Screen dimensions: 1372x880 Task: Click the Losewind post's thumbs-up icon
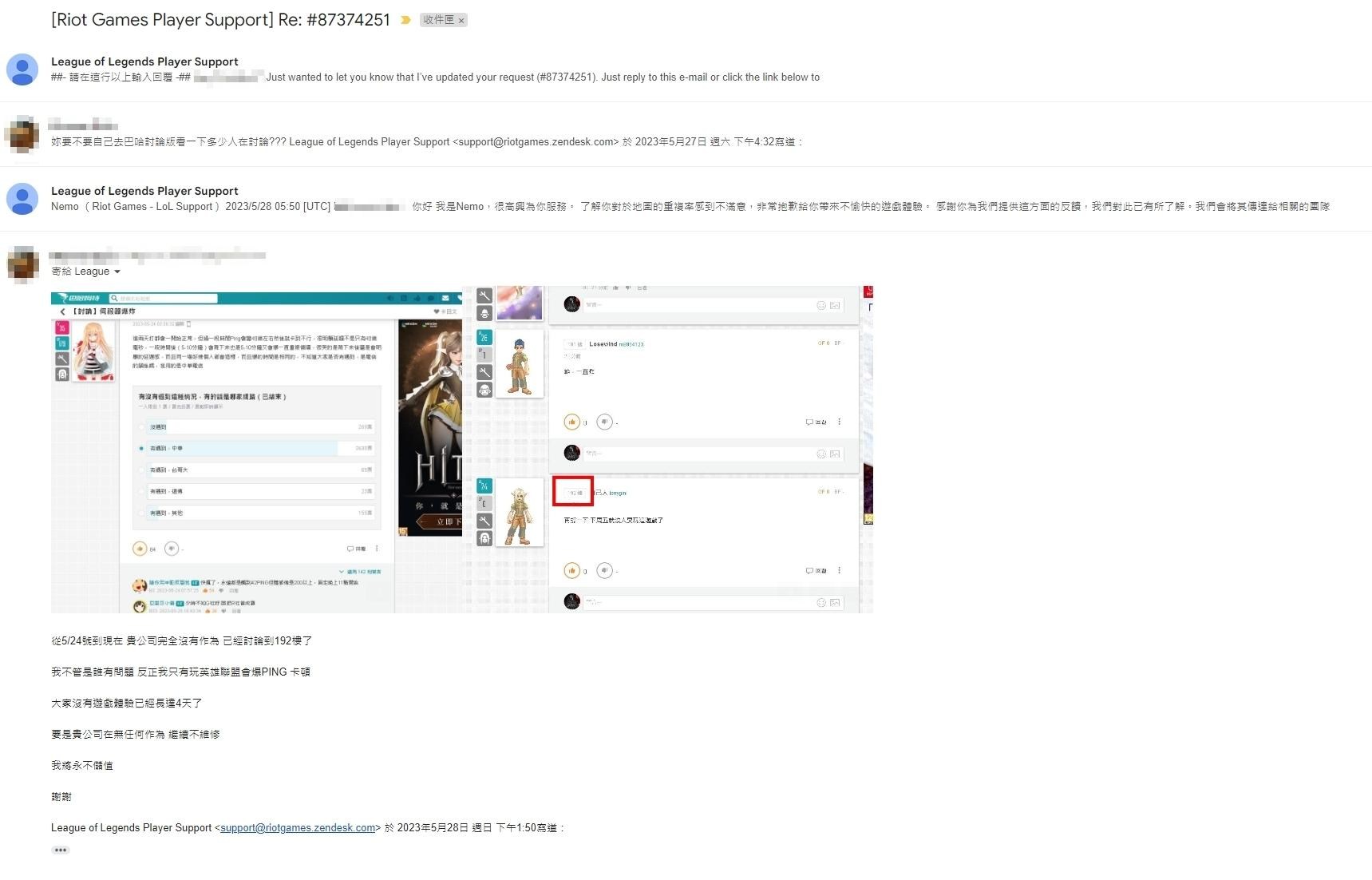tap(571, 422)
